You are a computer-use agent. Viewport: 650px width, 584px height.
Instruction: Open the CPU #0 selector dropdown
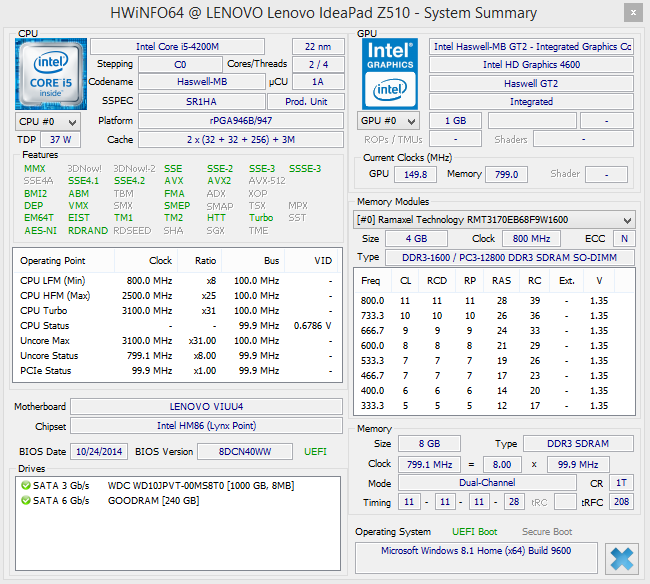tap(48, 122)
